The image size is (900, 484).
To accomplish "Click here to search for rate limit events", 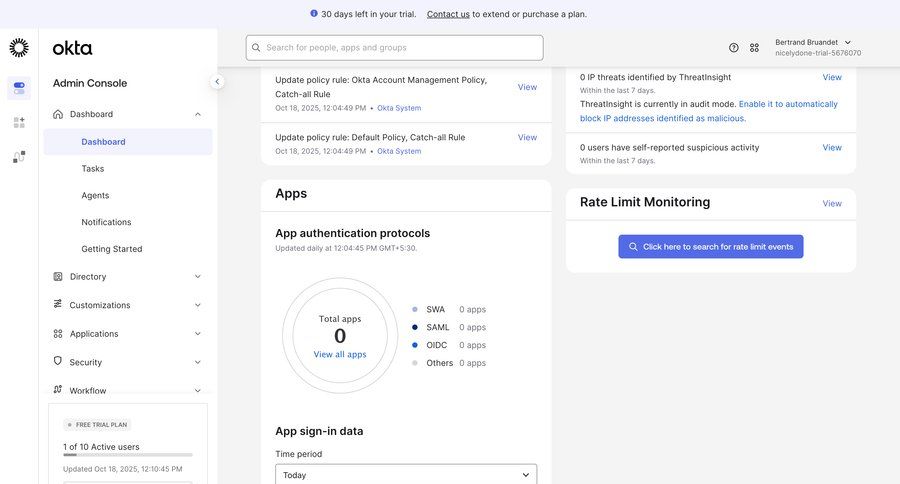I will click(711, 246).
